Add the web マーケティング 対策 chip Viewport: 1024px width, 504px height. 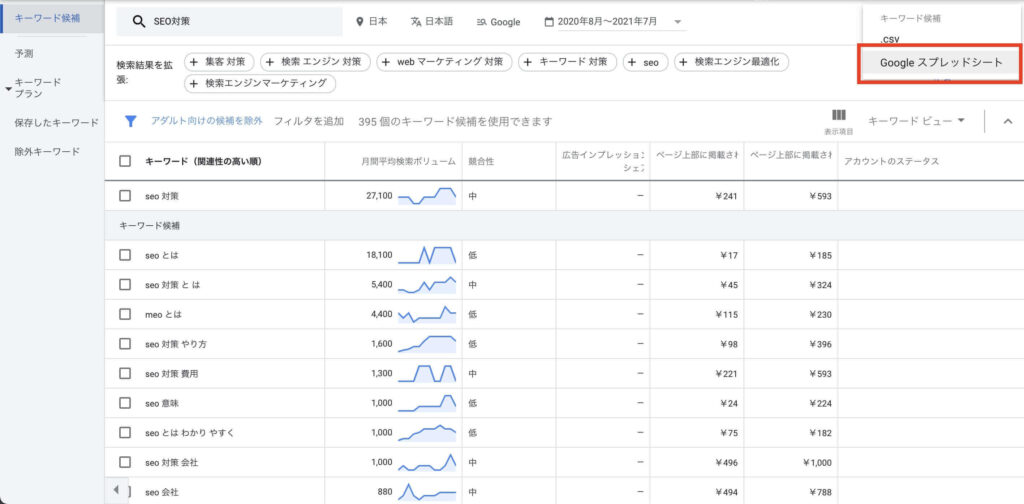444,62
